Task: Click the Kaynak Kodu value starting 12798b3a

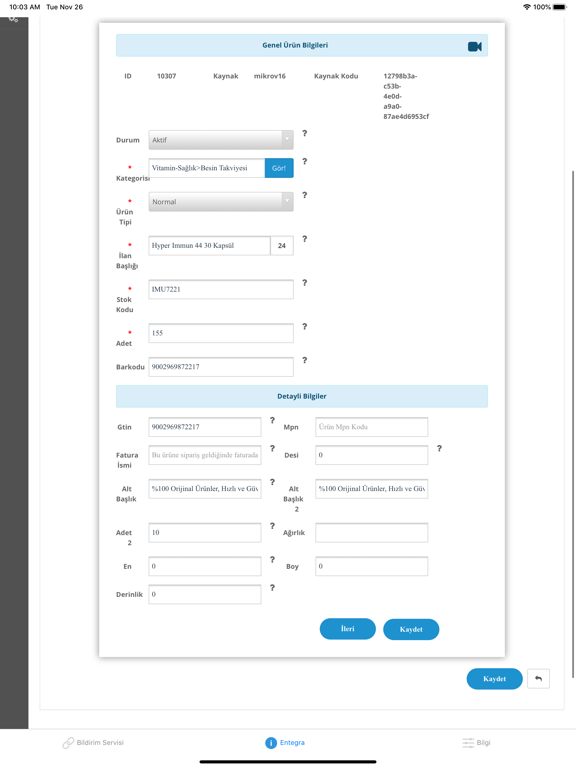Action: click(406, 96)
